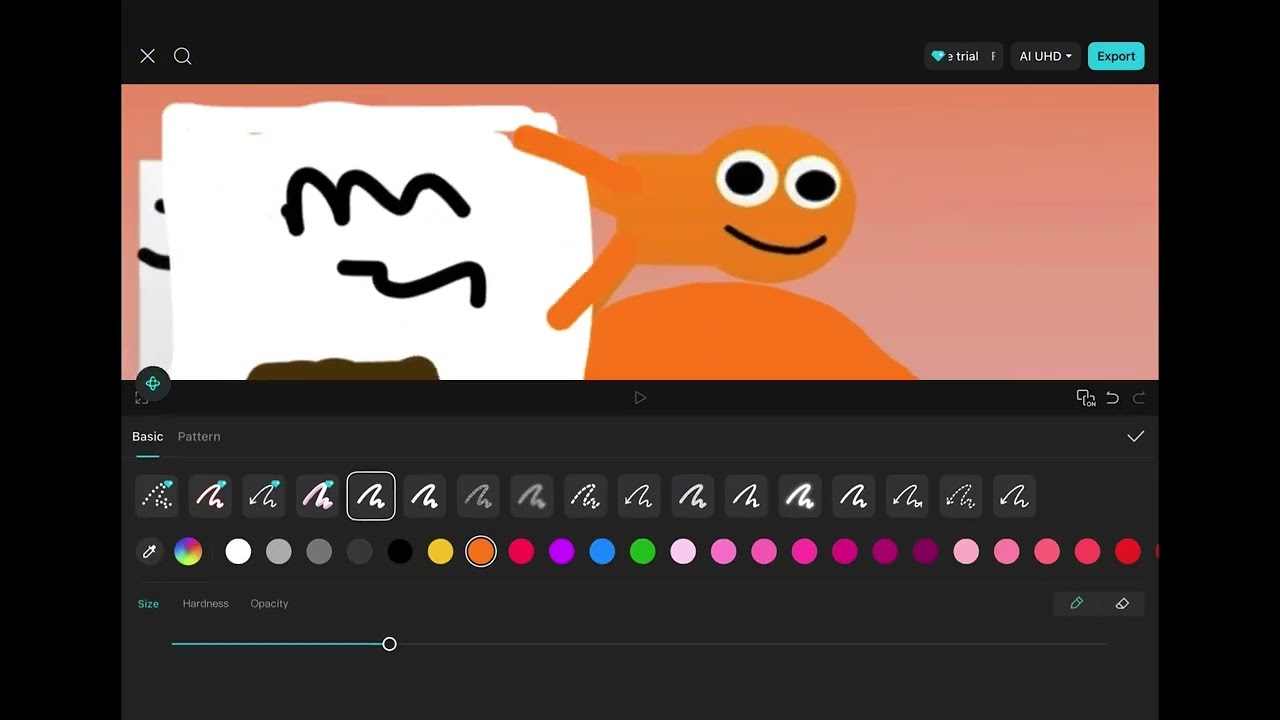Image resolution: width=1280 pixels, height=720 pixels.
Task: Select the eighth blurry gray brush
Action: [532, 496]
